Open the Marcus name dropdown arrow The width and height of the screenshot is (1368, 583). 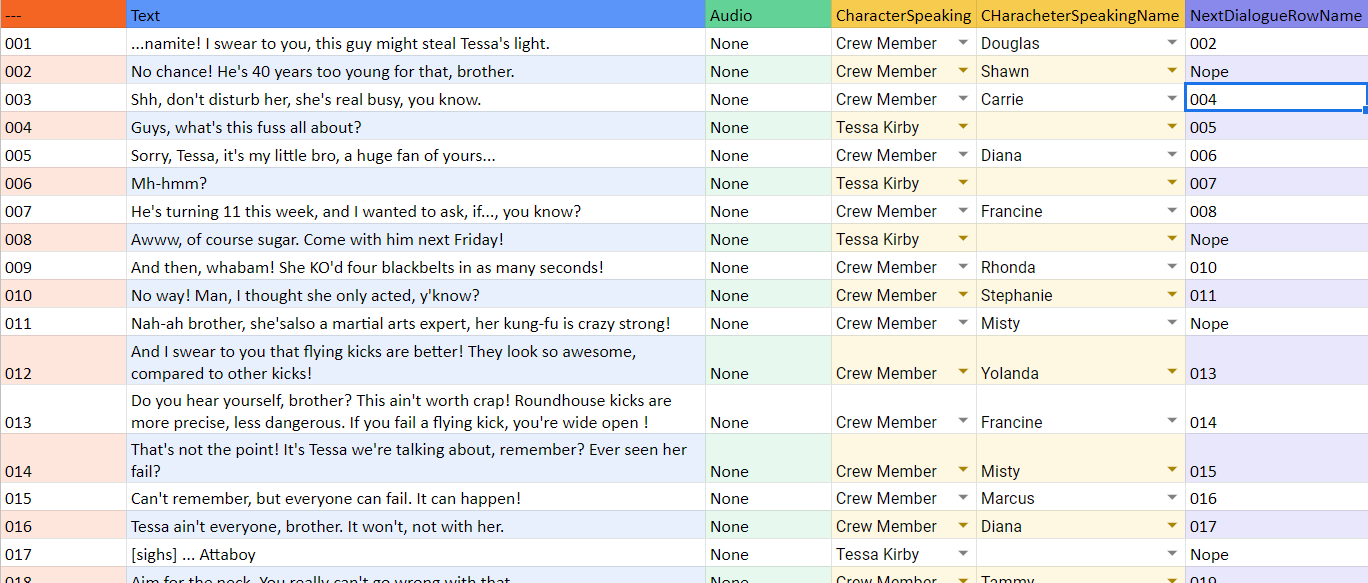click(x=1172, y=498)
